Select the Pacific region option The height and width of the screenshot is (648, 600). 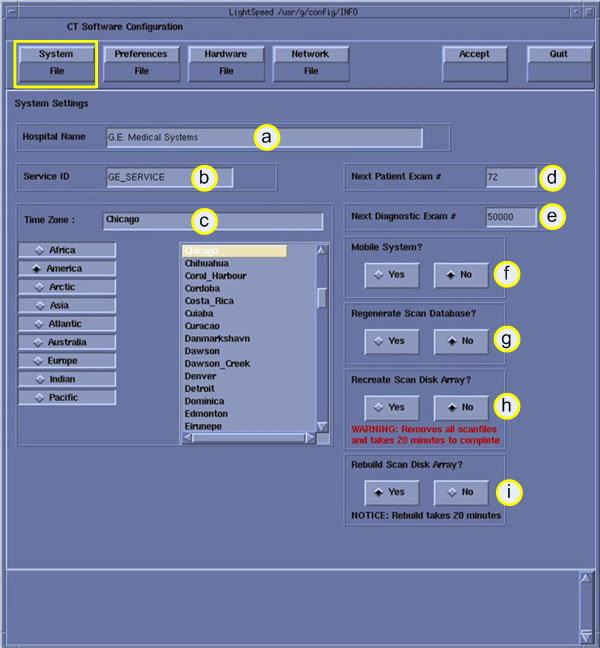coord(67,398)
